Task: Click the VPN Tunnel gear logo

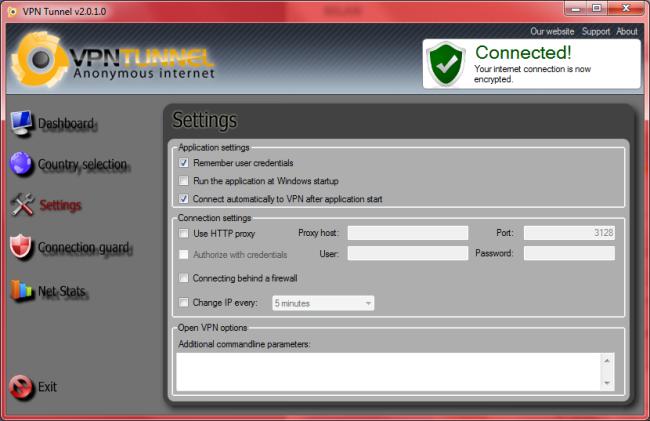Action: [39, 60]
